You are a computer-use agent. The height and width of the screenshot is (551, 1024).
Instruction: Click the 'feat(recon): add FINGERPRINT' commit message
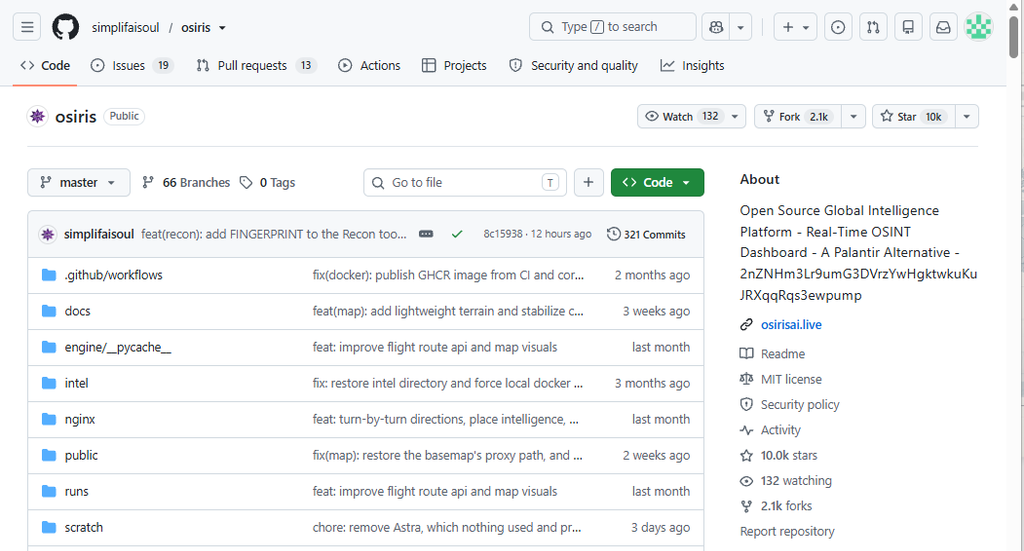click(x=274, y=234)
